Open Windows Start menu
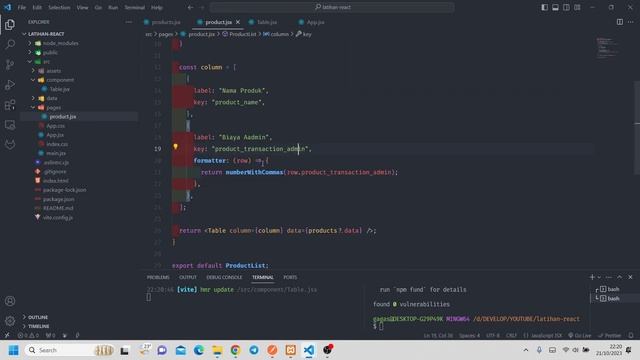The height and width of the screenshot is (360, 640). [x=13, y=350]
